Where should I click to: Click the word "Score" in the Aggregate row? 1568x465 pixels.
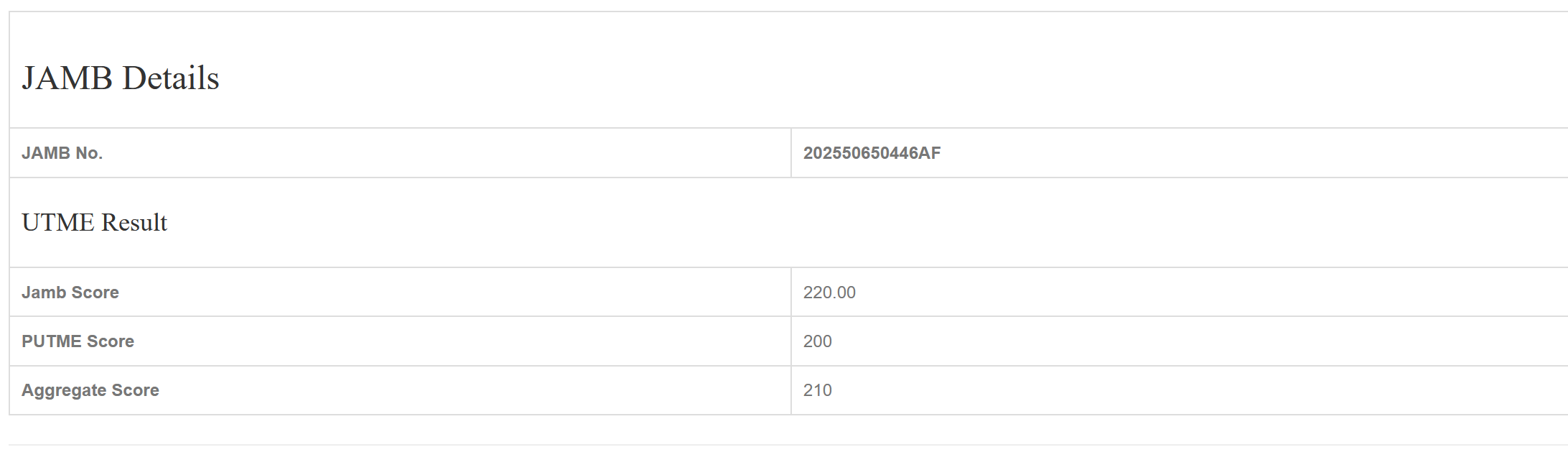tap(135, 390)
